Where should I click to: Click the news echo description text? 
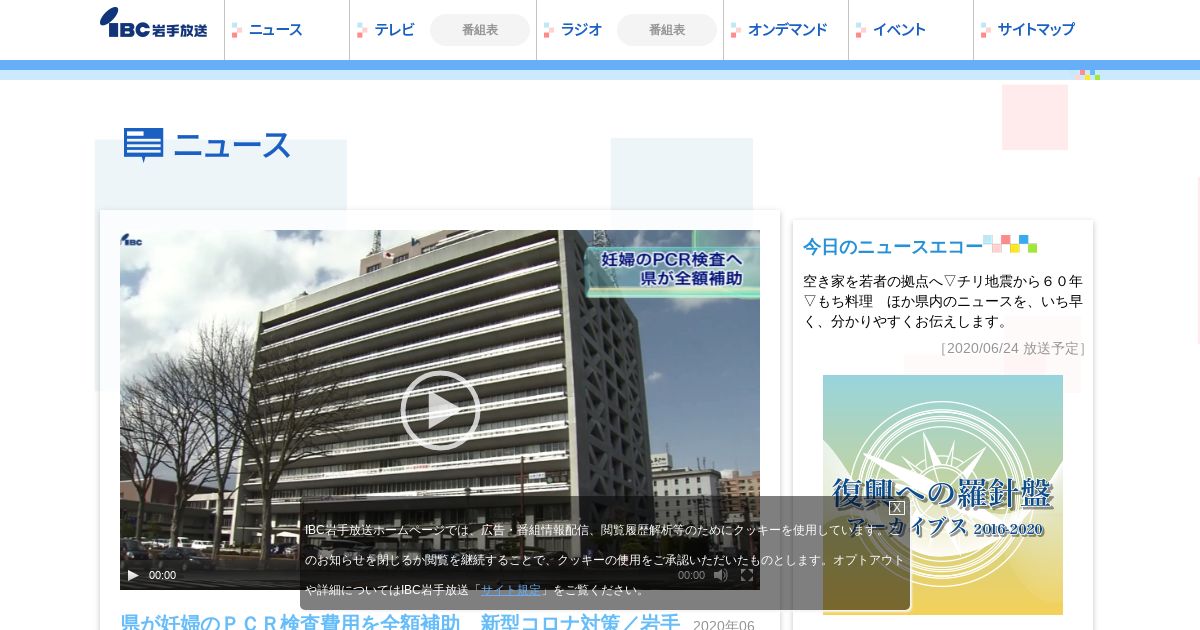(x=943, y=301)
